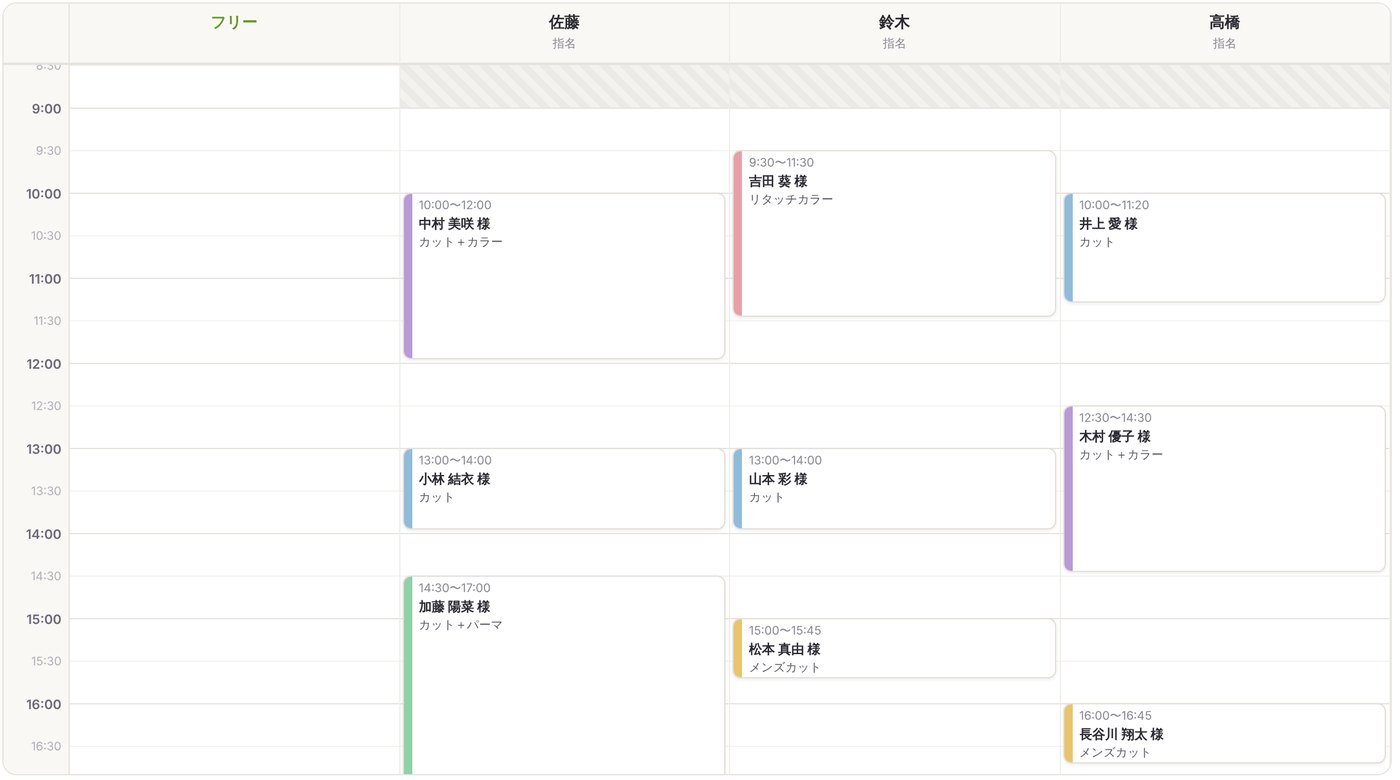Click 小林 結衣 13:00 booking
The image size is (1400, 780).
pos(564,489)
